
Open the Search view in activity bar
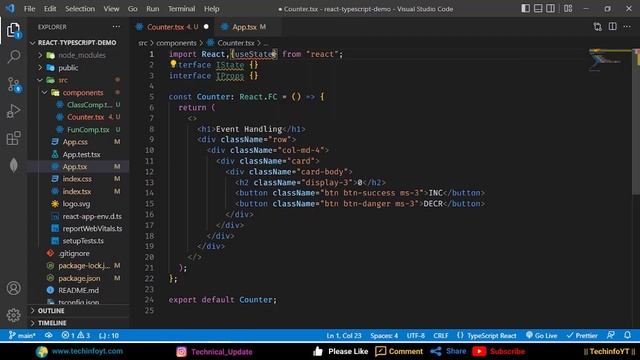13,57
